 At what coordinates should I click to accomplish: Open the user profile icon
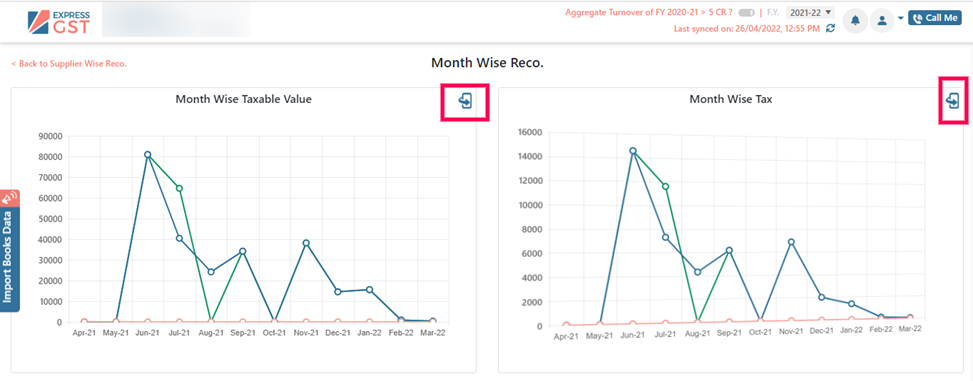882,20
